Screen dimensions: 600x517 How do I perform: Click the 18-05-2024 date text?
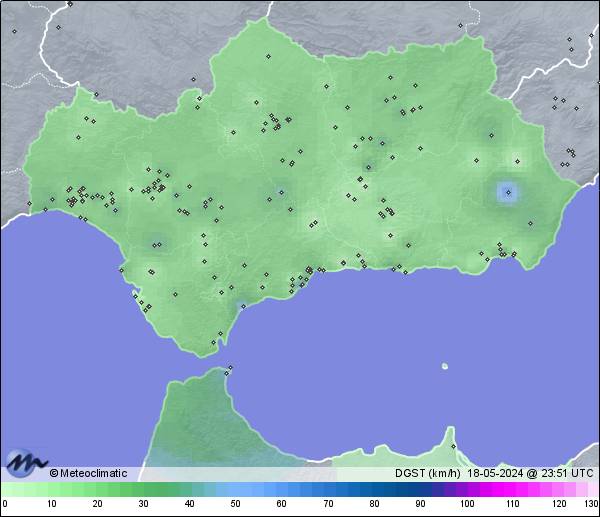coord(497,473)
